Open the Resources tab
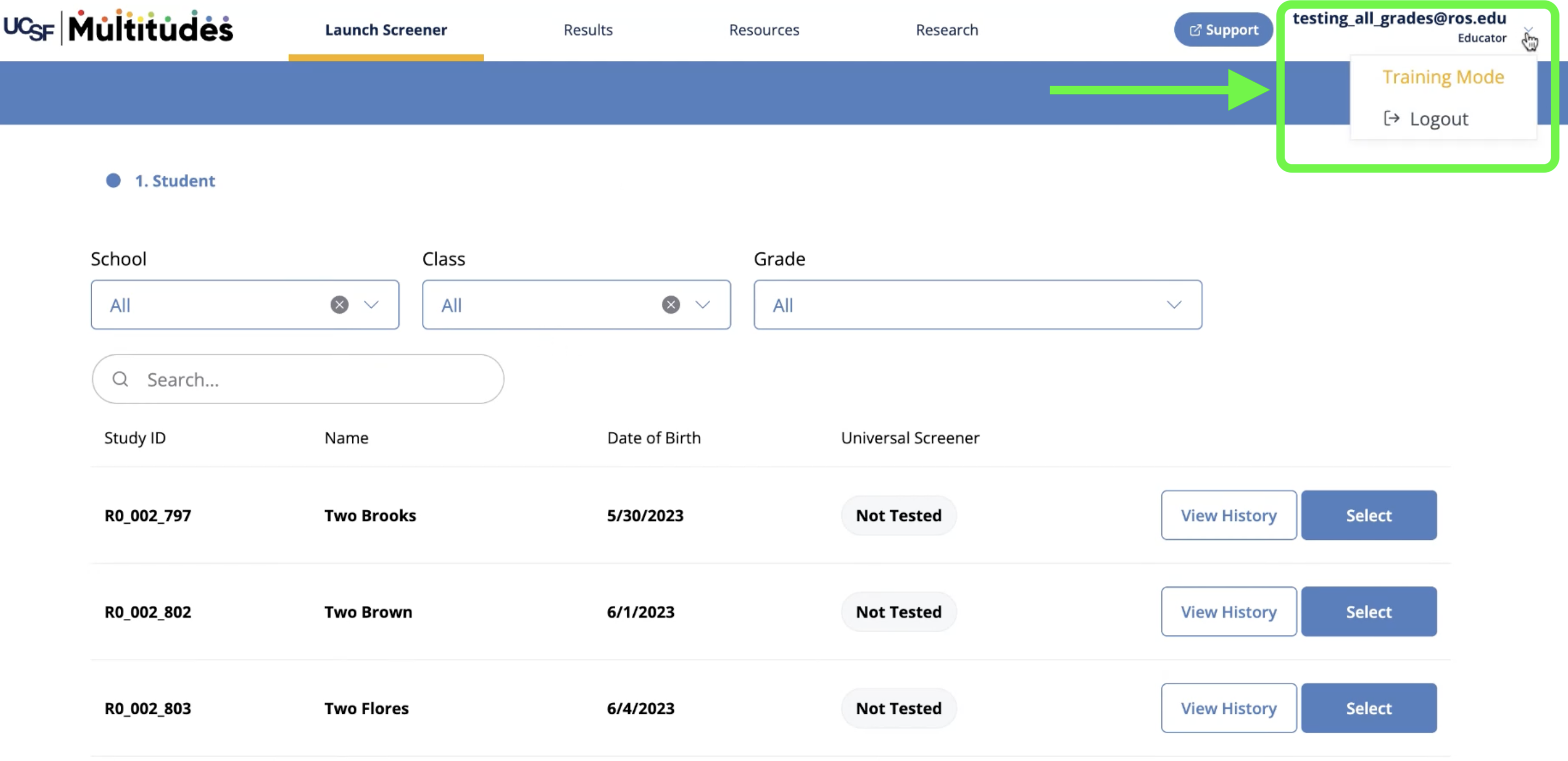 [x=764, y=30]
